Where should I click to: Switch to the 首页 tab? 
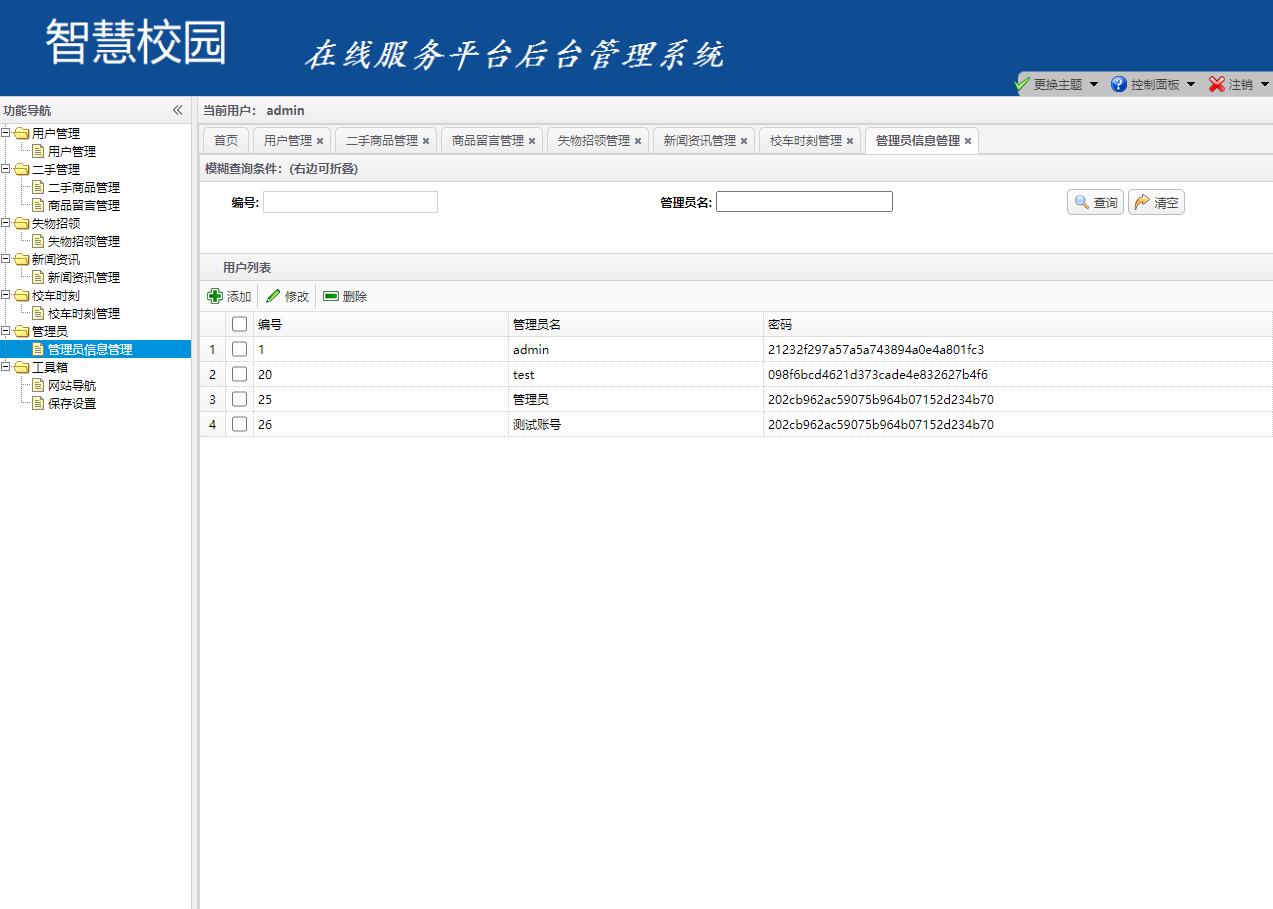click(224, 140)
